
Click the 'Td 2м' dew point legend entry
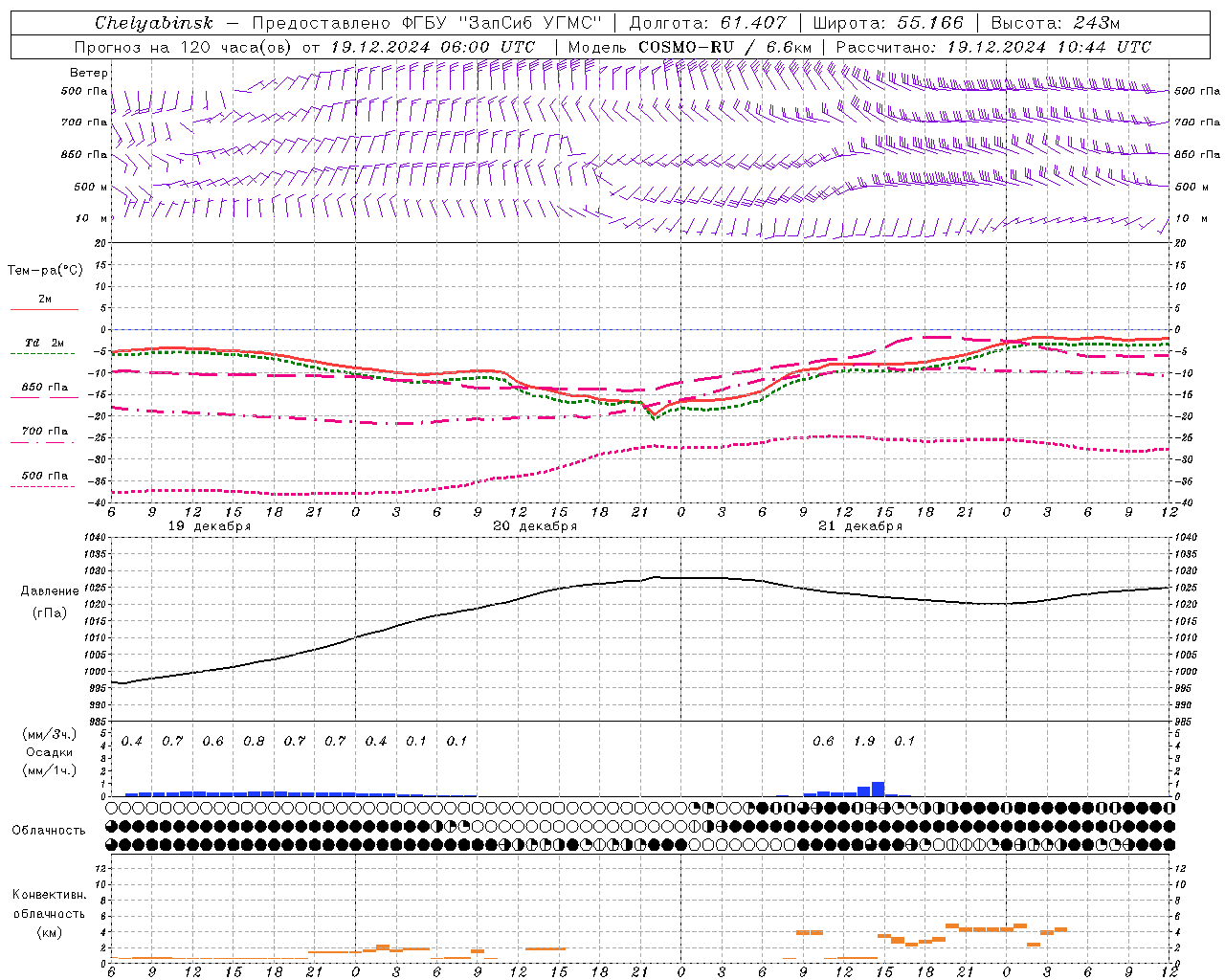tap(44, 343)
